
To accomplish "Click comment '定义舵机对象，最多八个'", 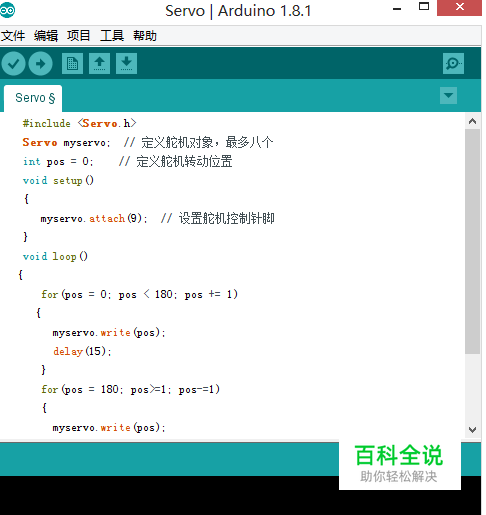I will 207,143.
